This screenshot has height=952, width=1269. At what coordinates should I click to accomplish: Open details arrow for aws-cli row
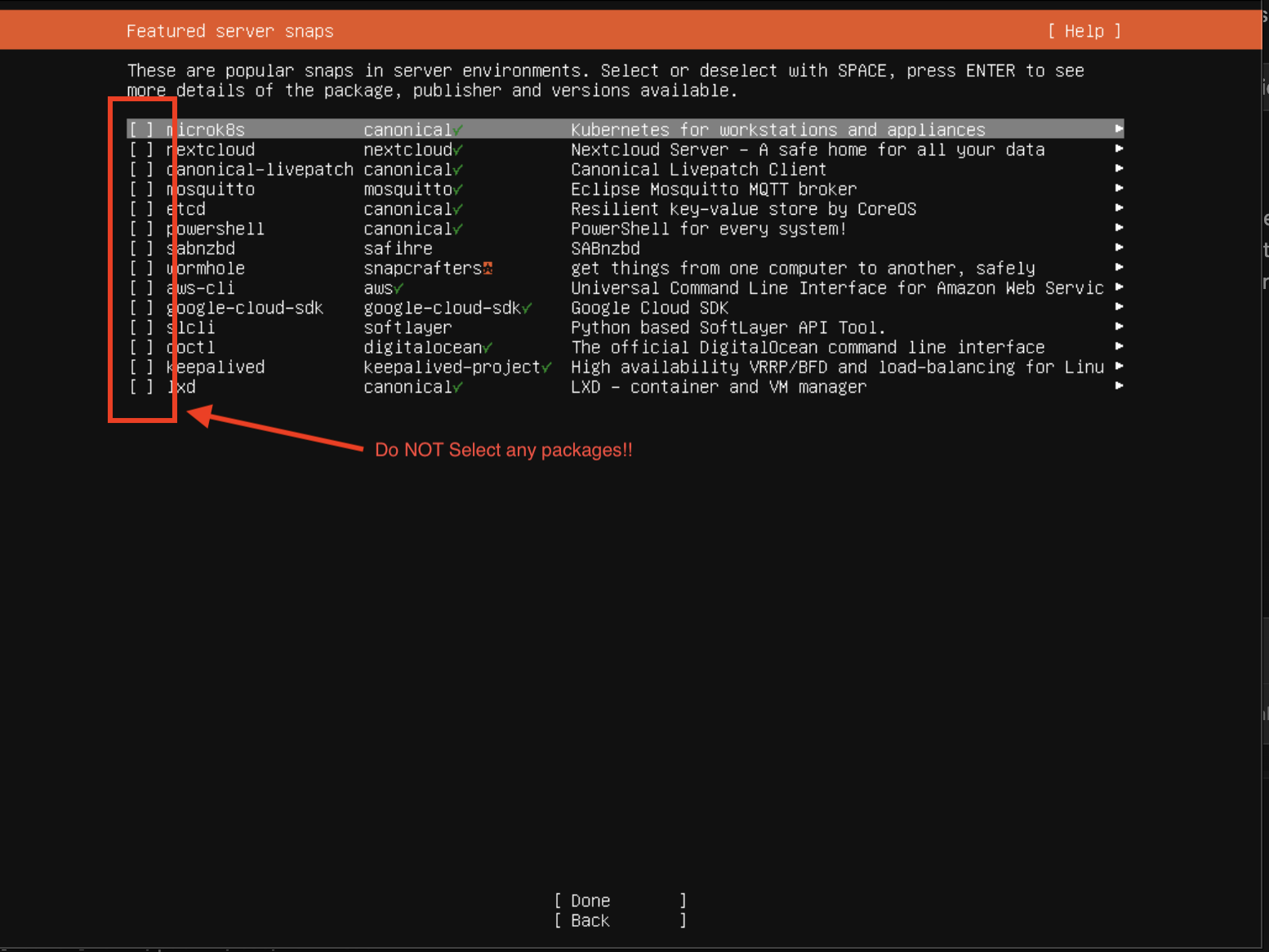click(1119, 287)
